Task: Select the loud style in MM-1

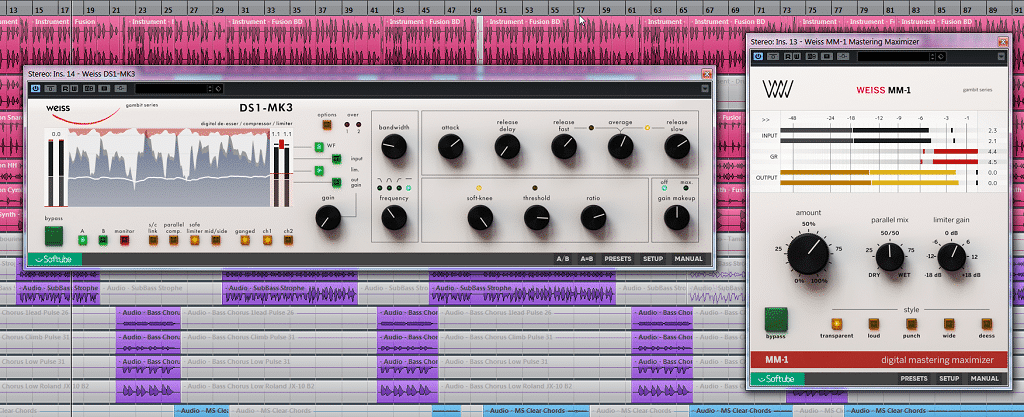Action: [874, 323]
